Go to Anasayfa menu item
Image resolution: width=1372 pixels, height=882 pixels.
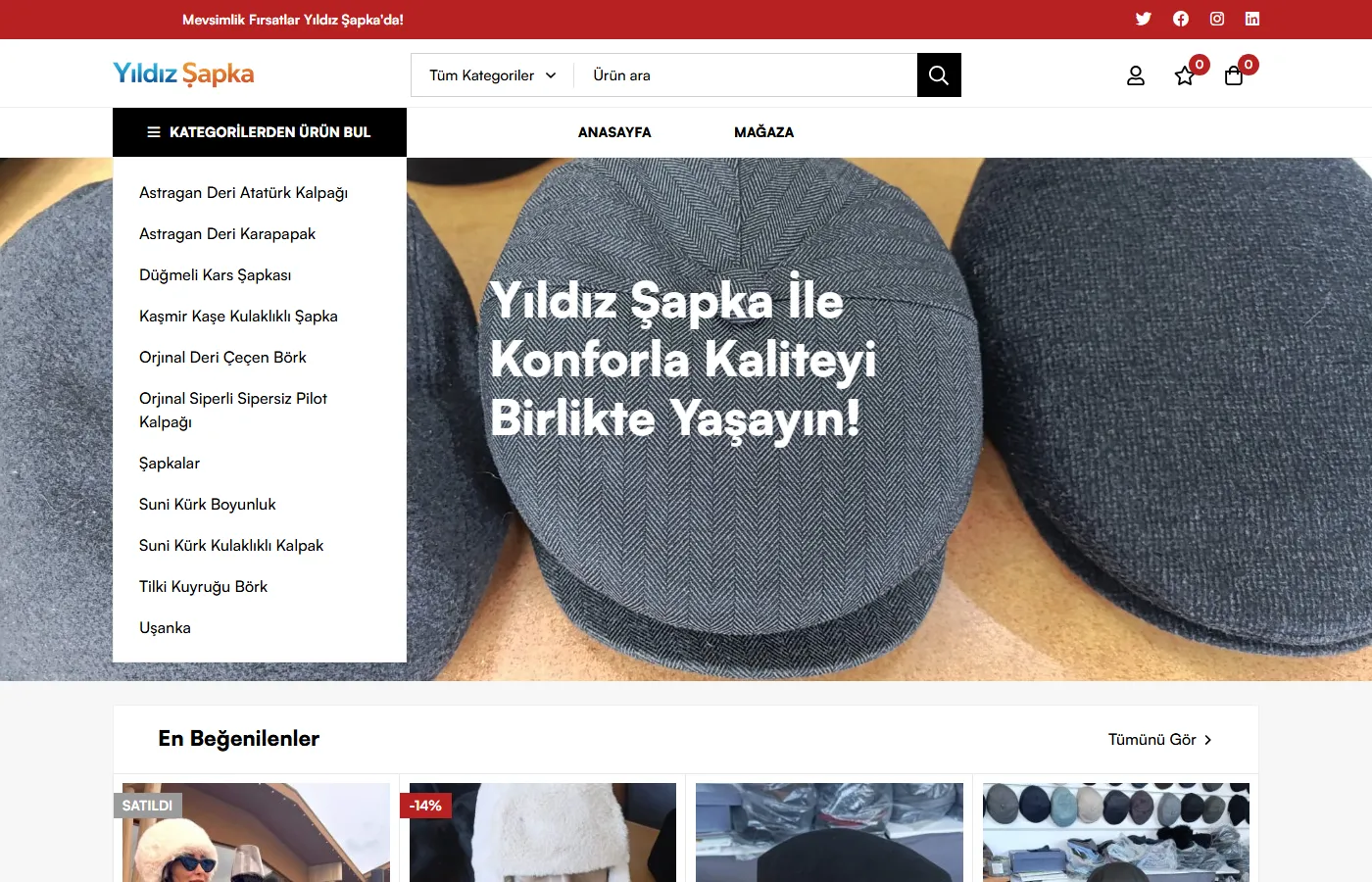[x=614, y=132]
